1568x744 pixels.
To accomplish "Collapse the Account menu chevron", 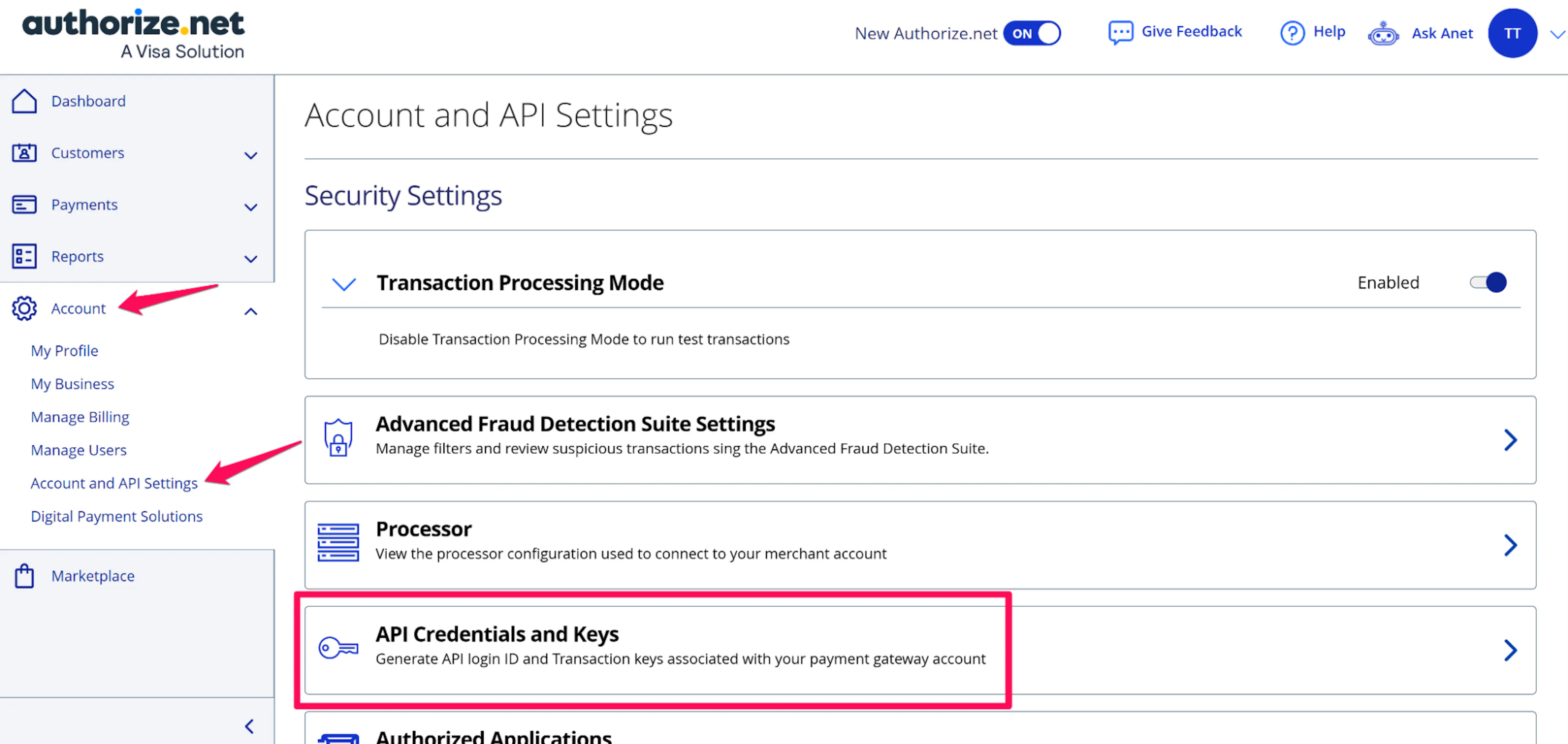I will pos(250,312).
